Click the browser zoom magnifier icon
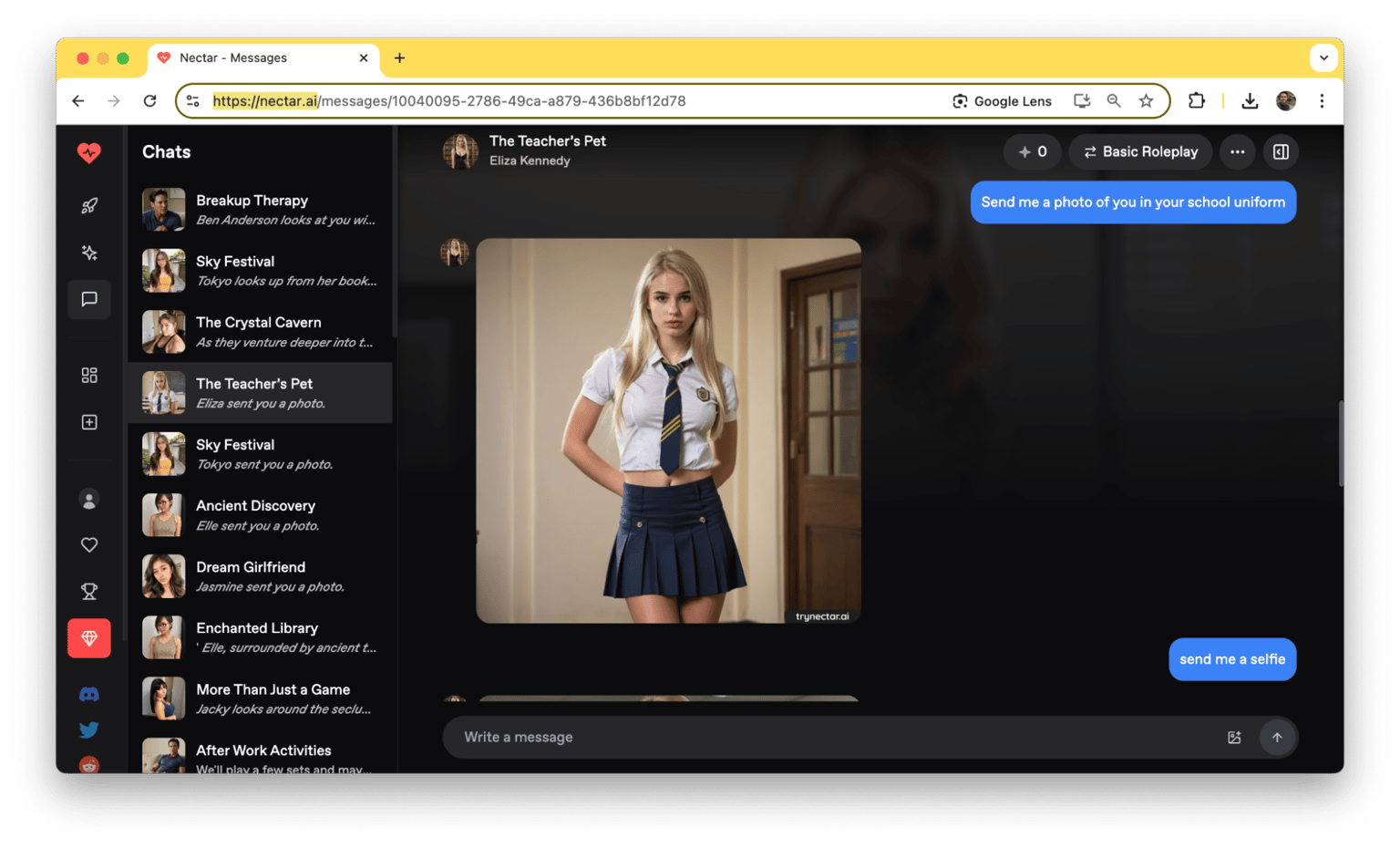Viewport: 1400px width, 848px height. pyautogui.click(x=1114, y=101)
